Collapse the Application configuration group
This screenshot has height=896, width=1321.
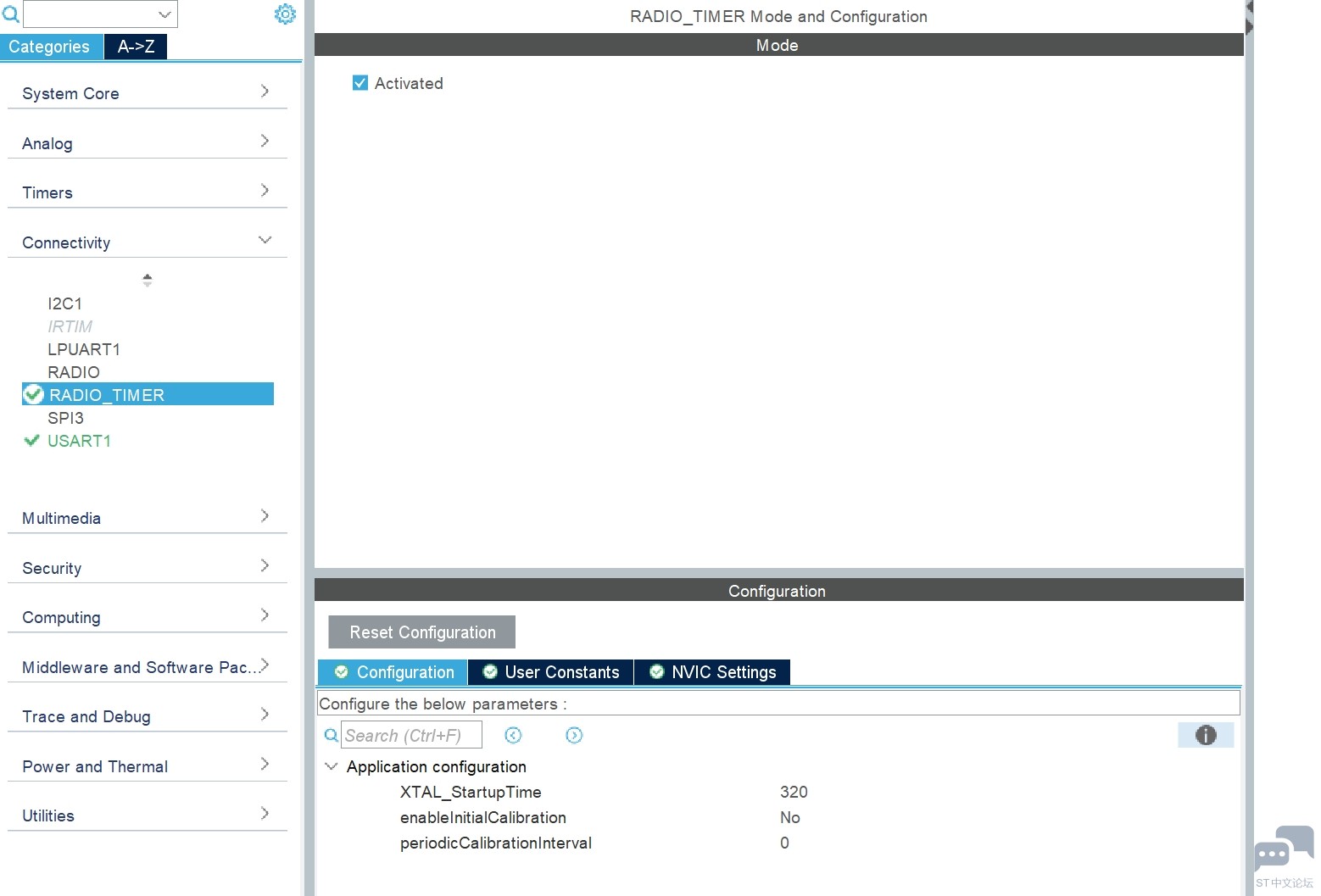(331, 766)
